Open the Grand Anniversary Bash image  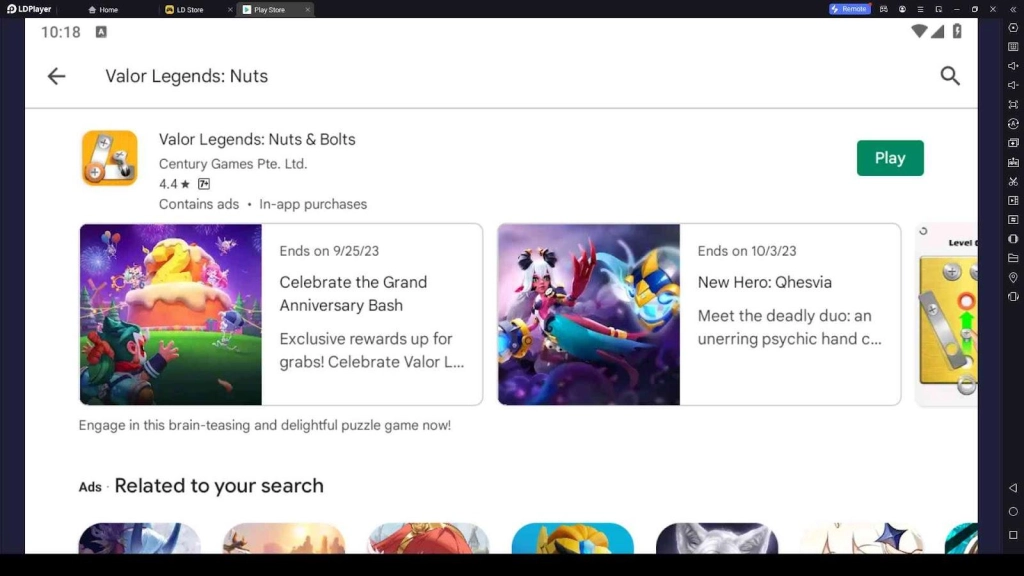[x=170, y=315]
